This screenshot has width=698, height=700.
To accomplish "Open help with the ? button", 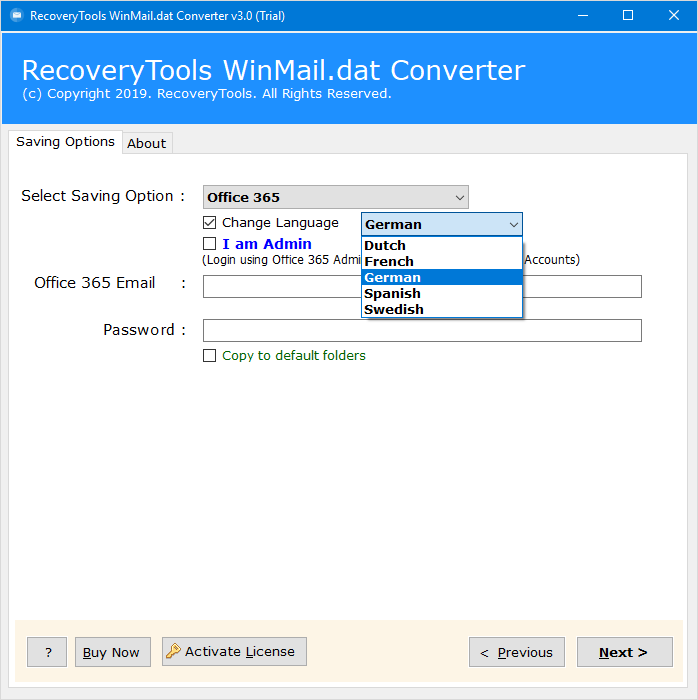I will pyautogui.click(x=47, y=652).
